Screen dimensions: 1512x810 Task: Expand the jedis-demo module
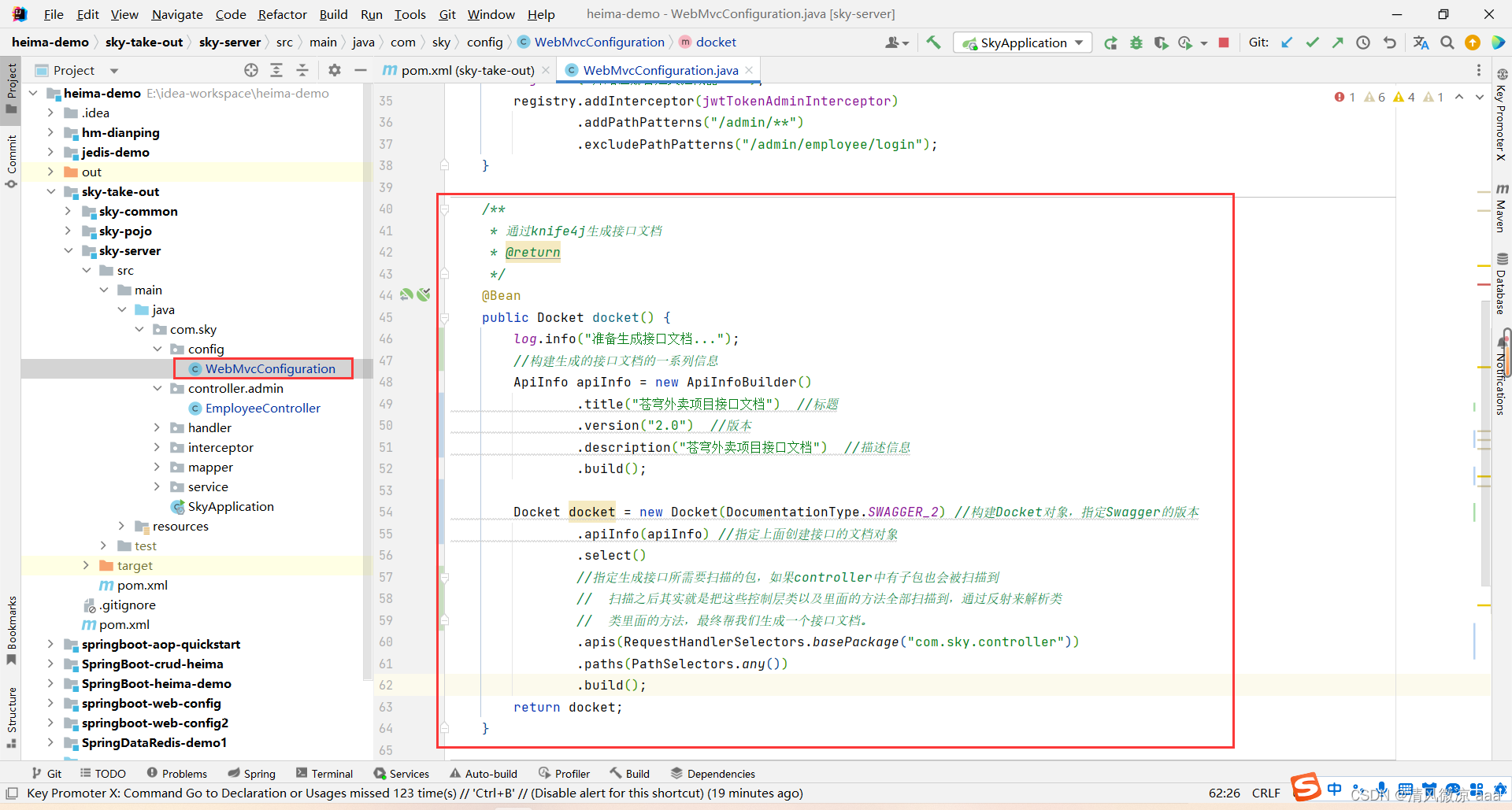pos(50,152)
